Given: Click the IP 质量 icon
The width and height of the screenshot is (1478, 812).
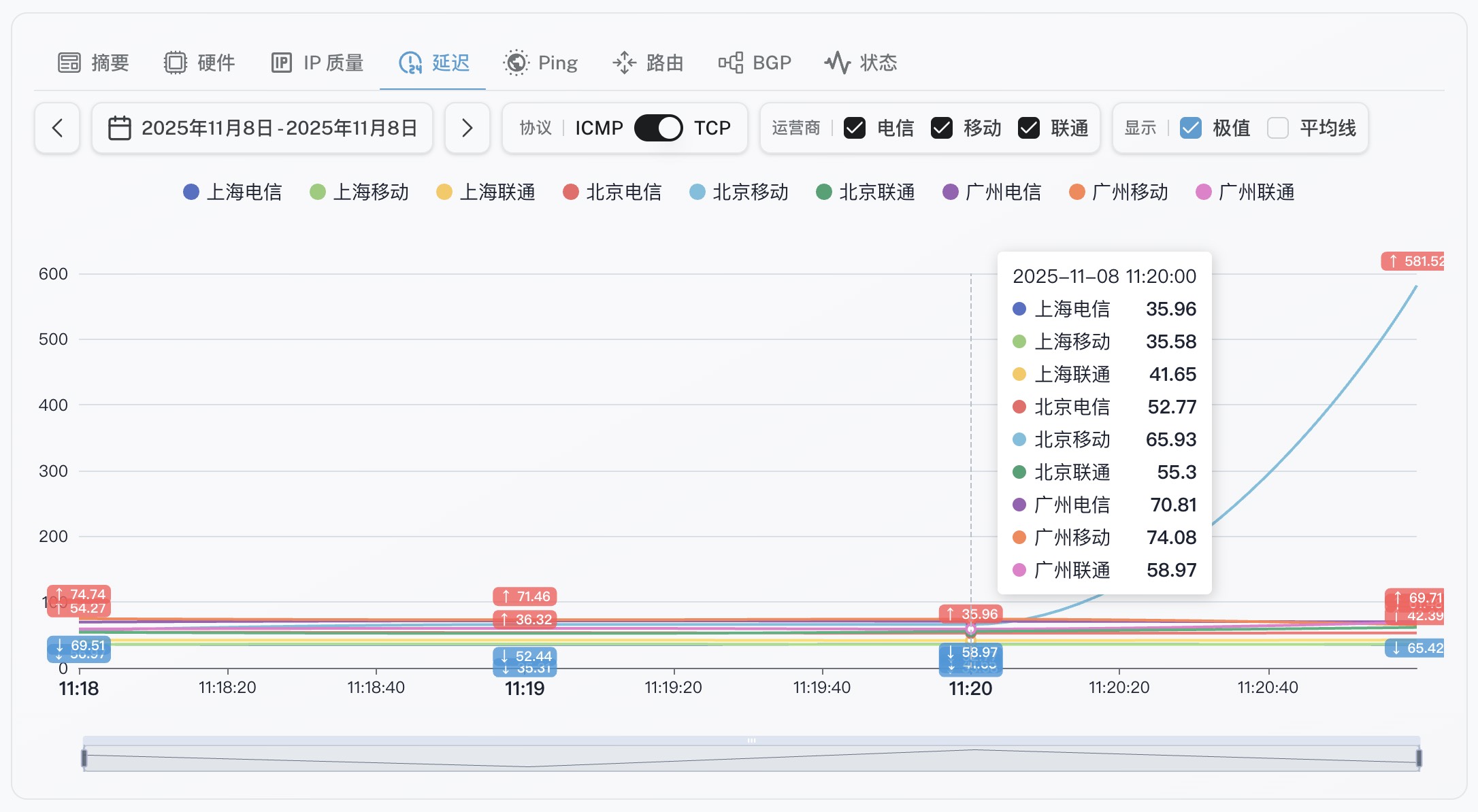Looking at the screenshot, I should pos(281,63).
